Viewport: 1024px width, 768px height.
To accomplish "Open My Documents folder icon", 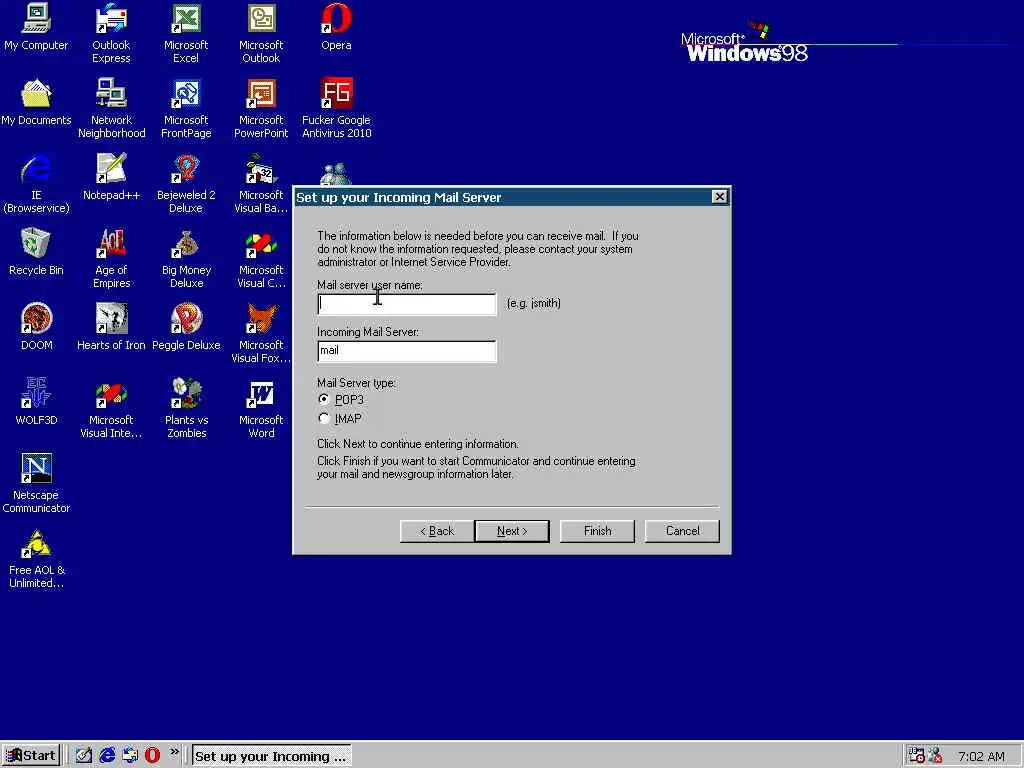I will point(36,103).
